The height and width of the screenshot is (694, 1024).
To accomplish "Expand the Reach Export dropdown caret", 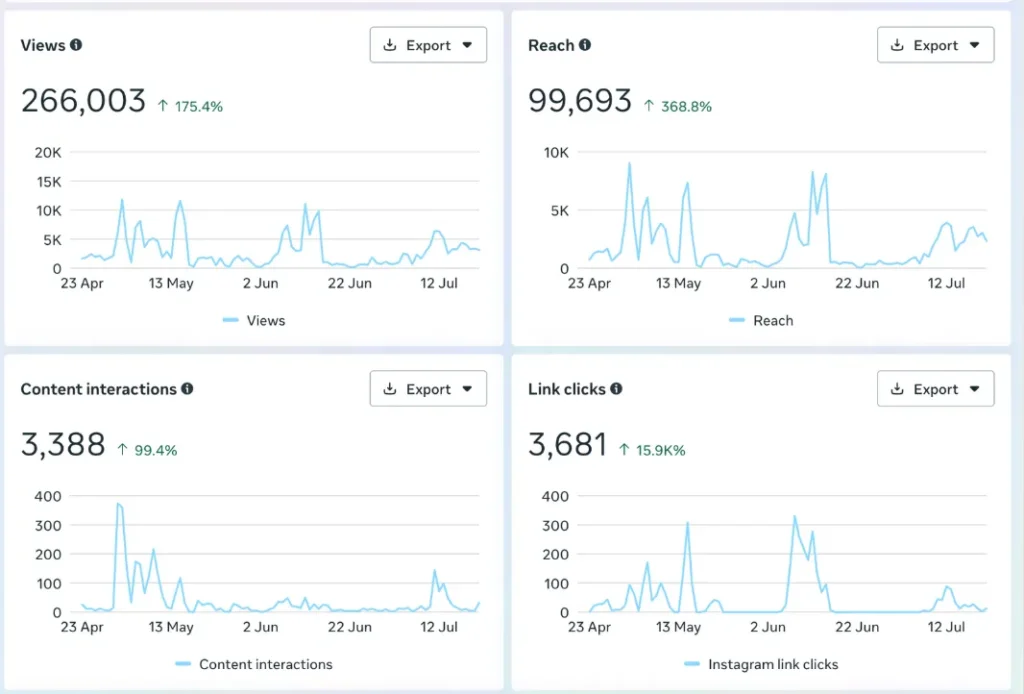I will click(975, 46).
